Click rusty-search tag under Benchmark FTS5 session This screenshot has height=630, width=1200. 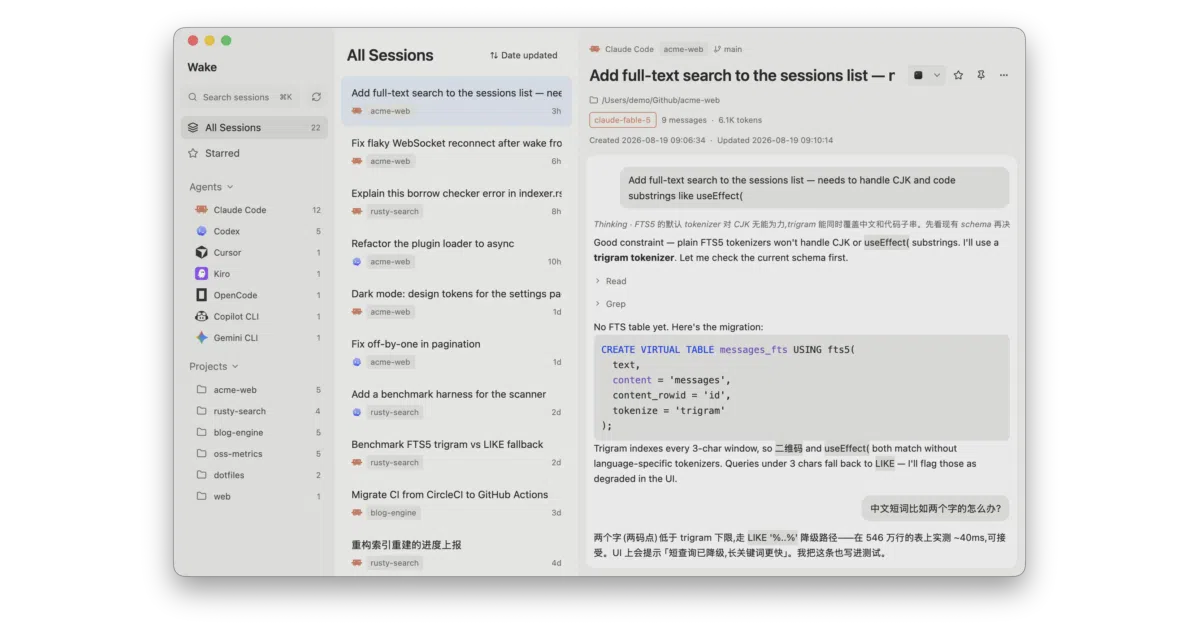pos(395,463)
